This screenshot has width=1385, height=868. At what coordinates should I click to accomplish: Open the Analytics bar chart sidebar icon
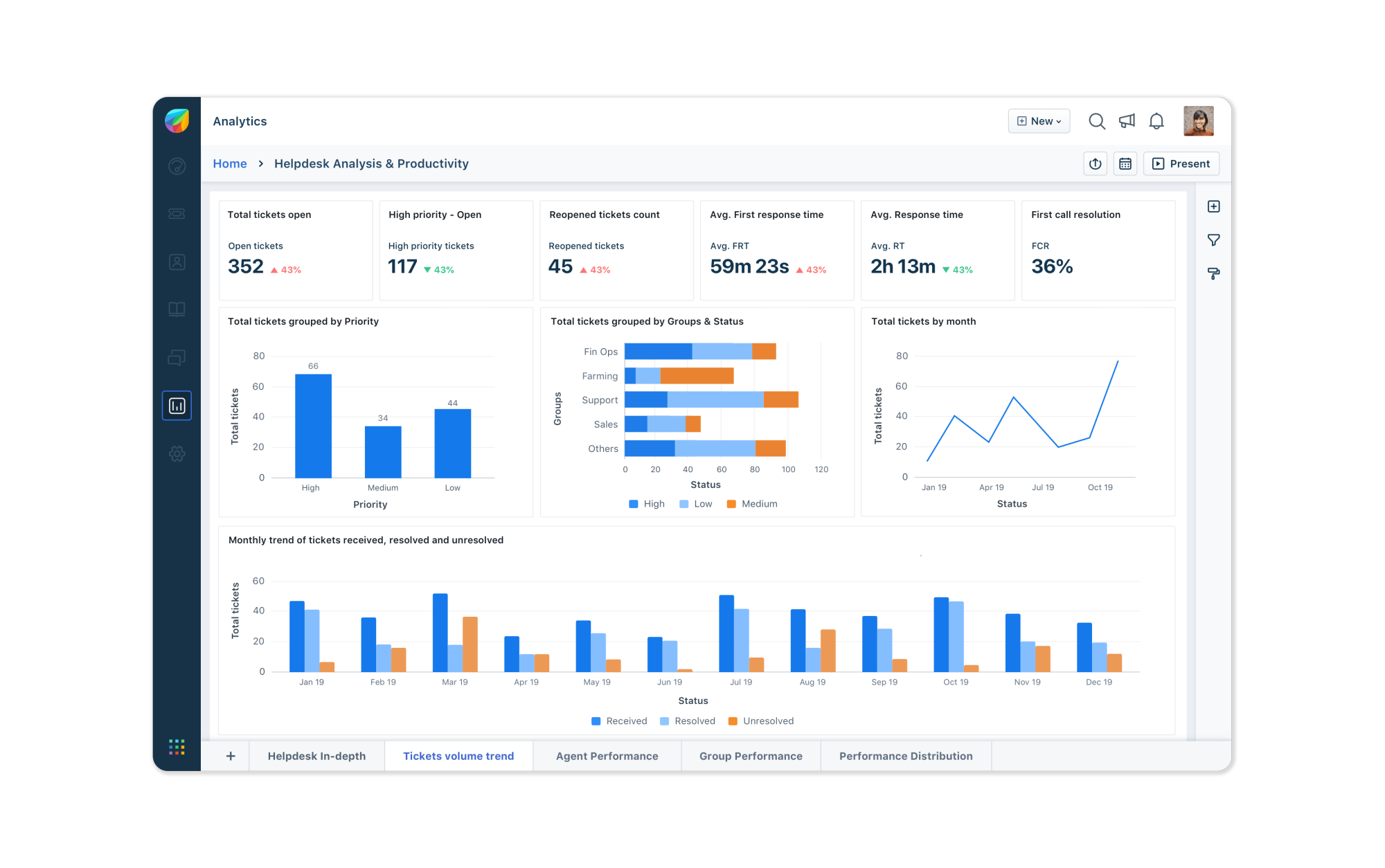[x=177, y=405]
